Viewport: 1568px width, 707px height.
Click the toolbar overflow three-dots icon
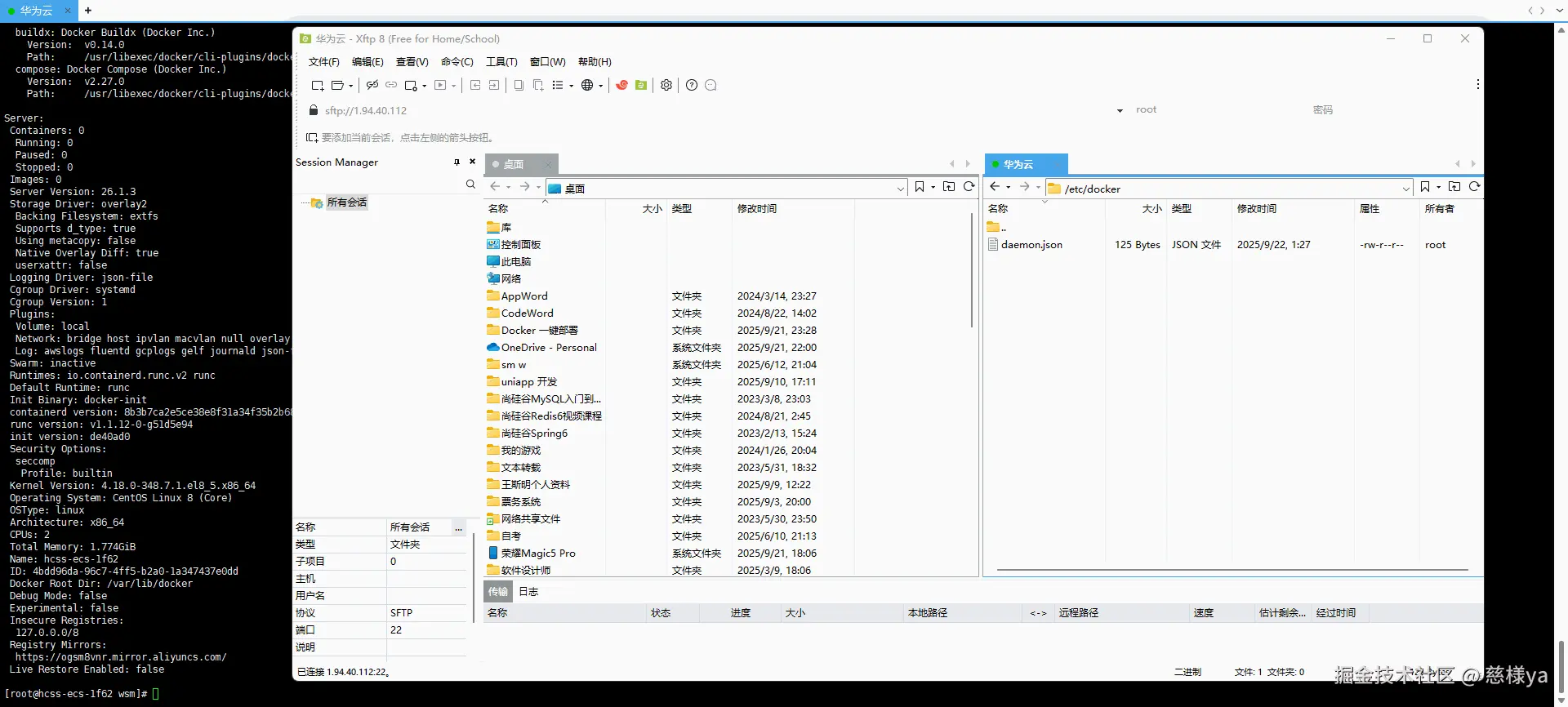1477,84
